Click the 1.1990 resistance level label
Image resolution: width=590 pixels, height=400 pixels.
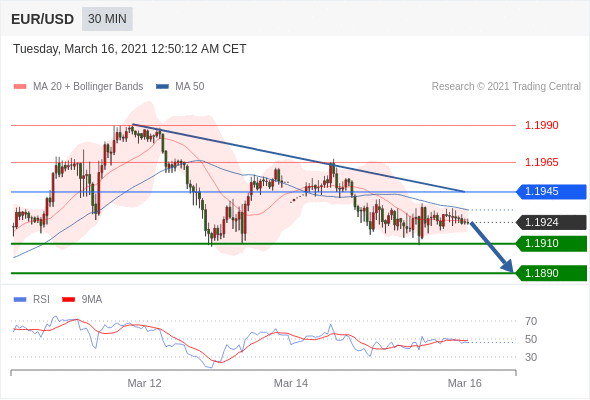coord(541,125)
